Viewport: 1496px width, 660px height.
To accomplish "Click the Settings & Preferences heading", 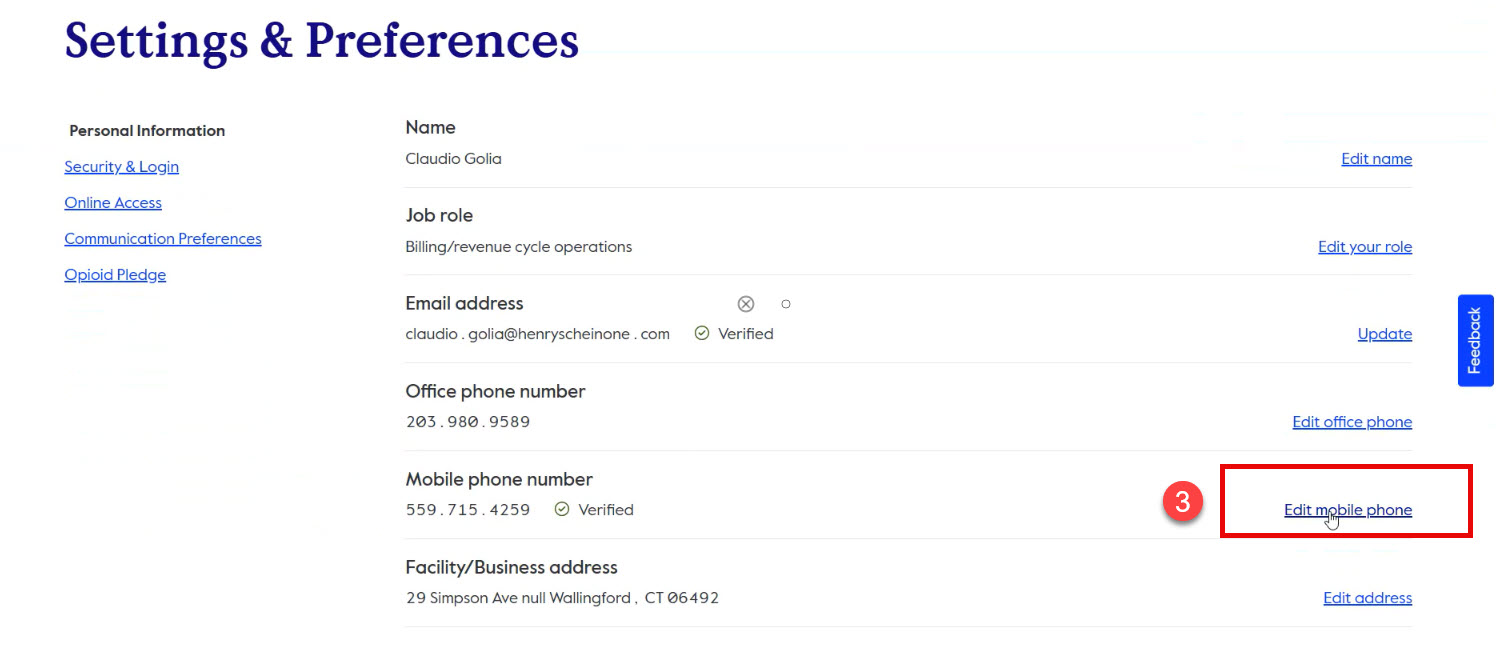I will pyautogui.click(x=321, y=41).
